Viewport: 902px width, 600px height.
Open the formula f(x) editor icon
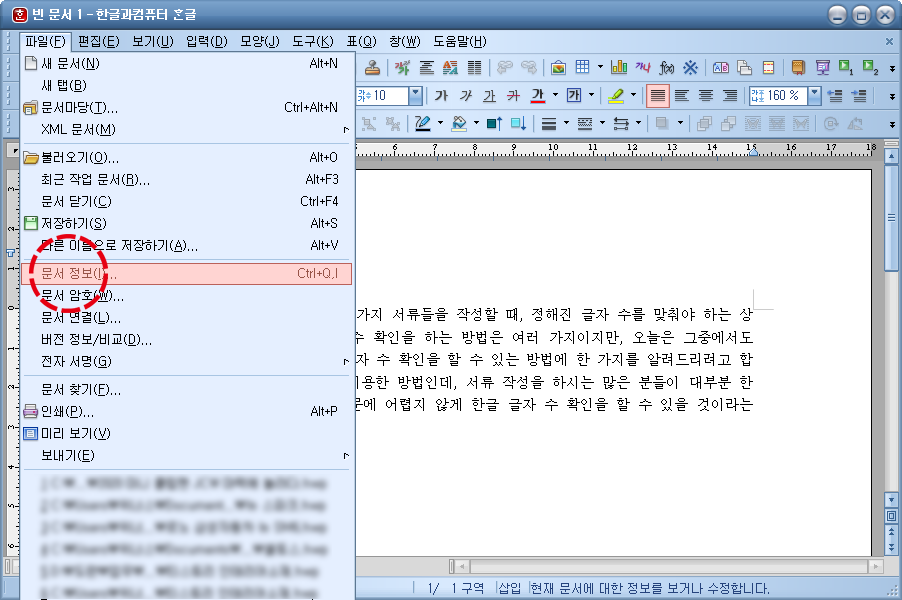pyautogui.click(x=667, y=68)
